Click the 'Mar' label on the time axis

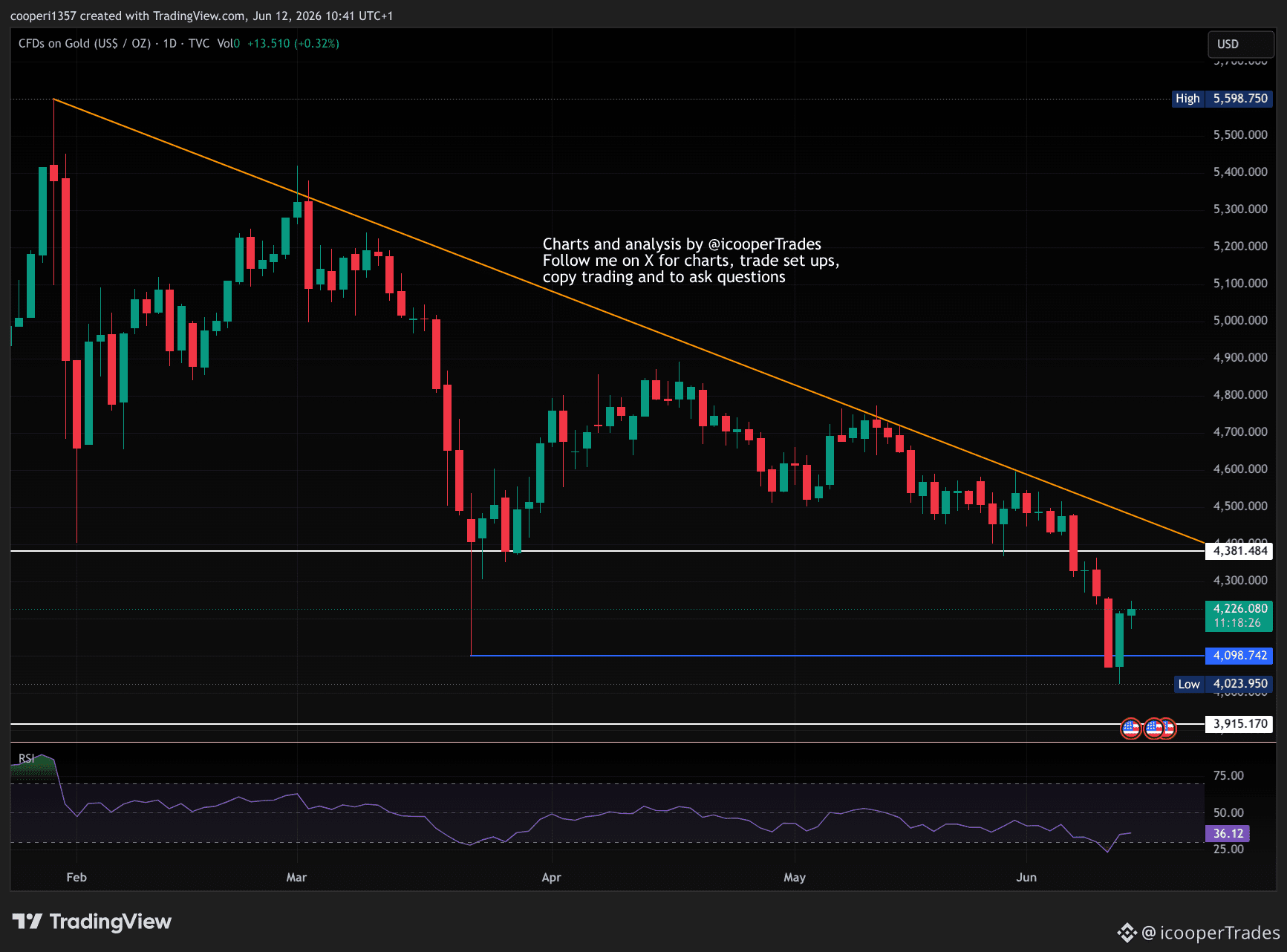point(296,878)
